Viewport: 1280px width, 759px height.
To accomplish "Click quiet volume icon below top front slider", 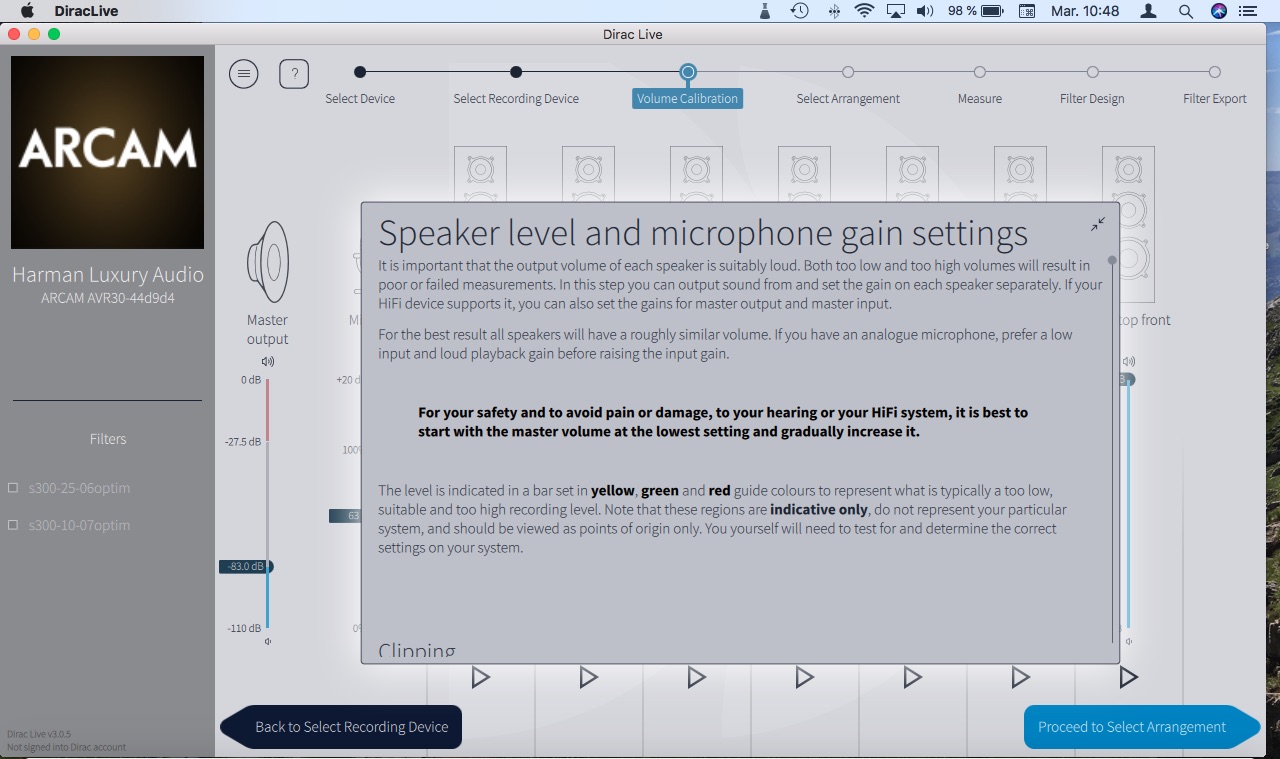I will (1129, 641).
